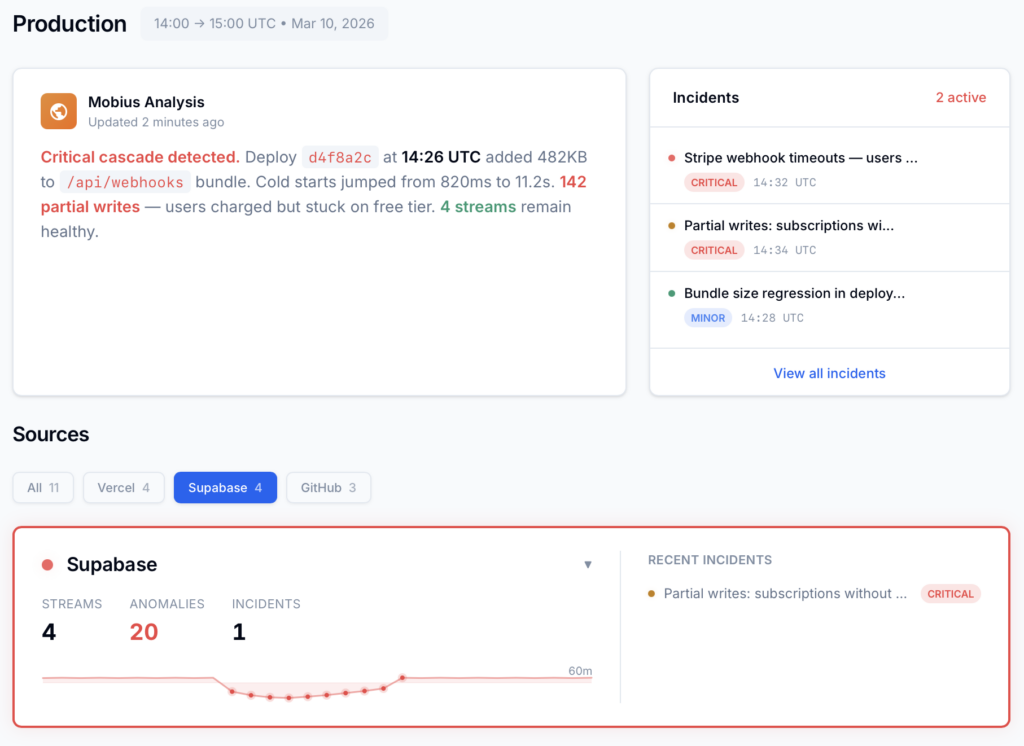
Task: Click the MINOR badge on bundle regression
Action: pos(708,318)
